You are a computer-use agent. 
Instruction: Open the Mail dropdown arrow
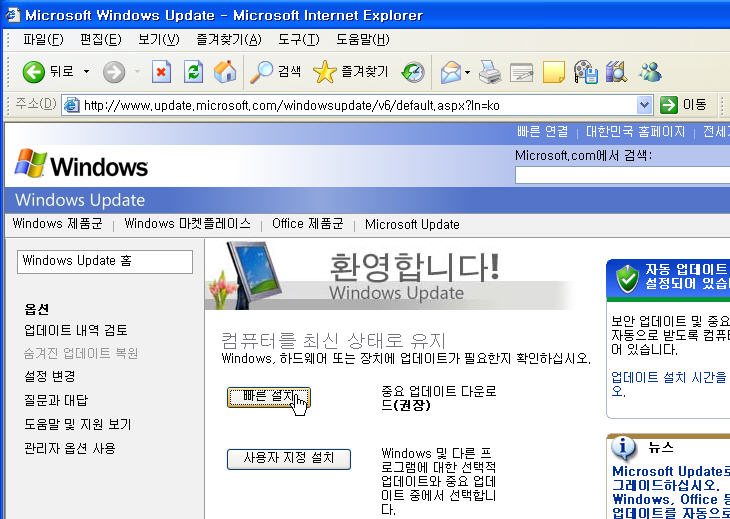[467, 72]
